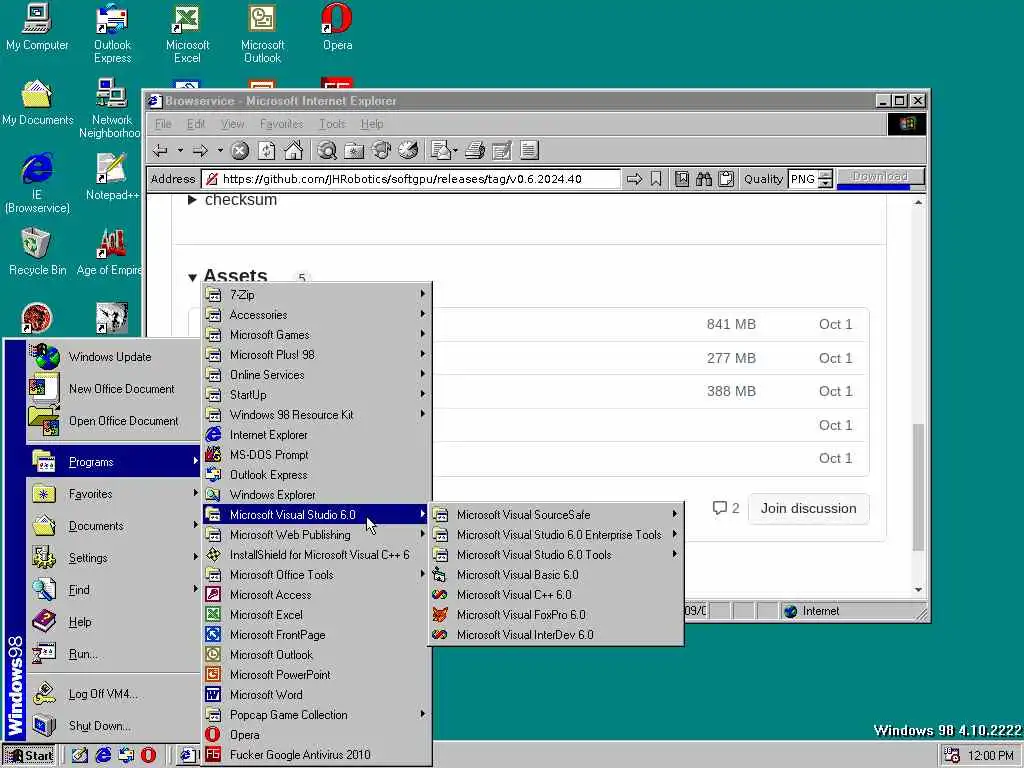Open the Favorites menu in IE menu bar

281,124
